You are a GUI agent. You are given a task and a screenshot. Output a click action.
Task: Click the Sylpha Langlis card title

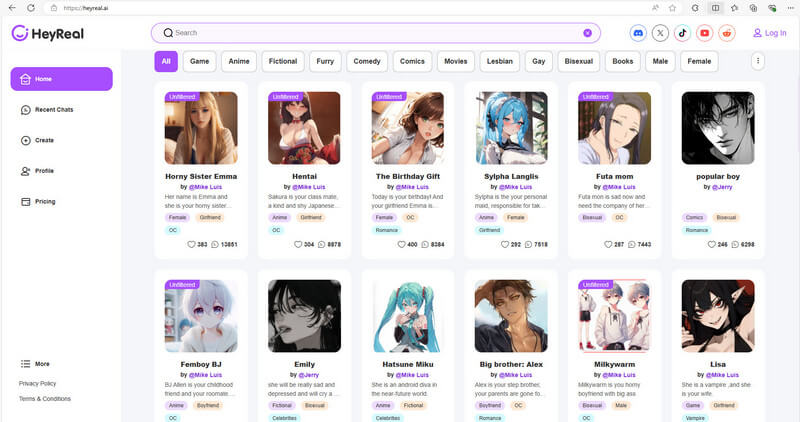(x=511, y=176)
